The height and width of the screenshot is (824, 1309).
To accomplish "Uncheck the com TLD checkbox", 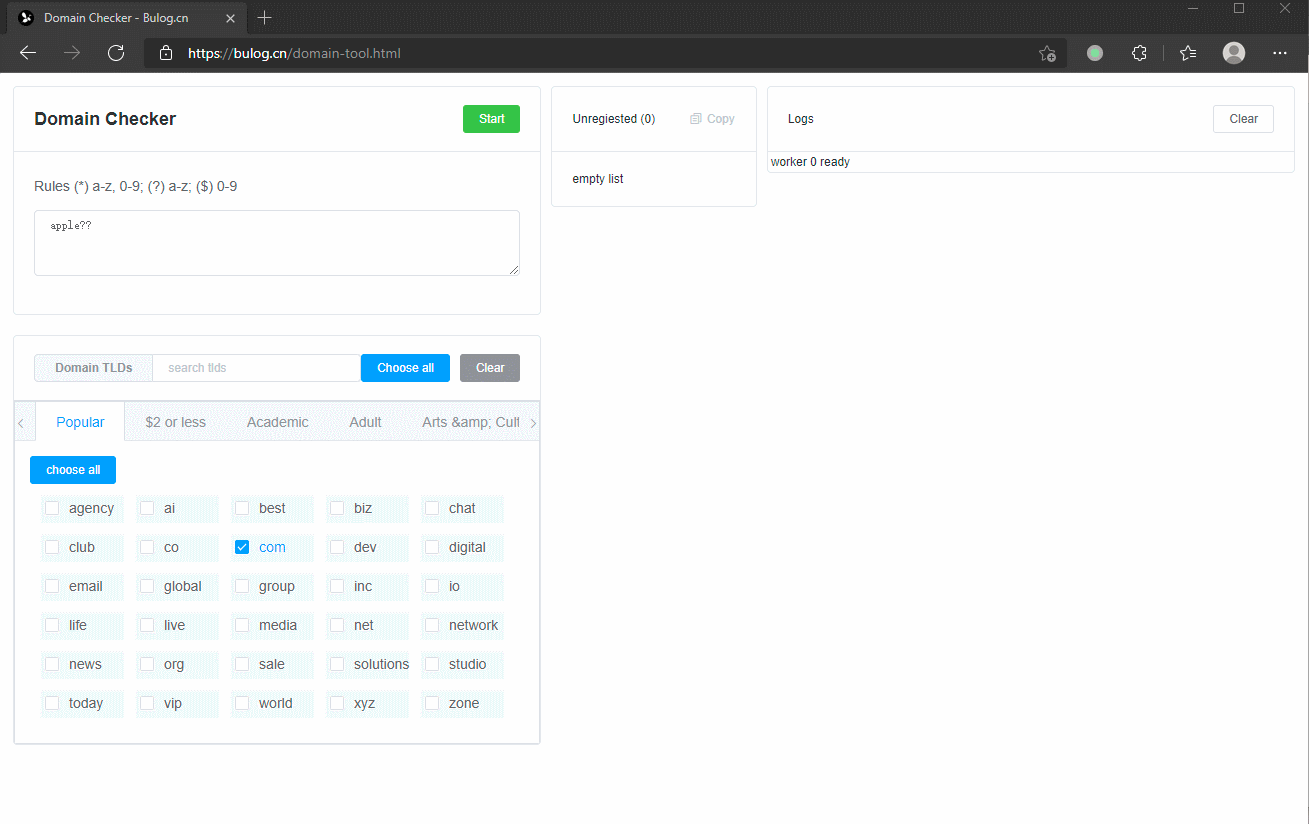I will click(x=242, y=547).
